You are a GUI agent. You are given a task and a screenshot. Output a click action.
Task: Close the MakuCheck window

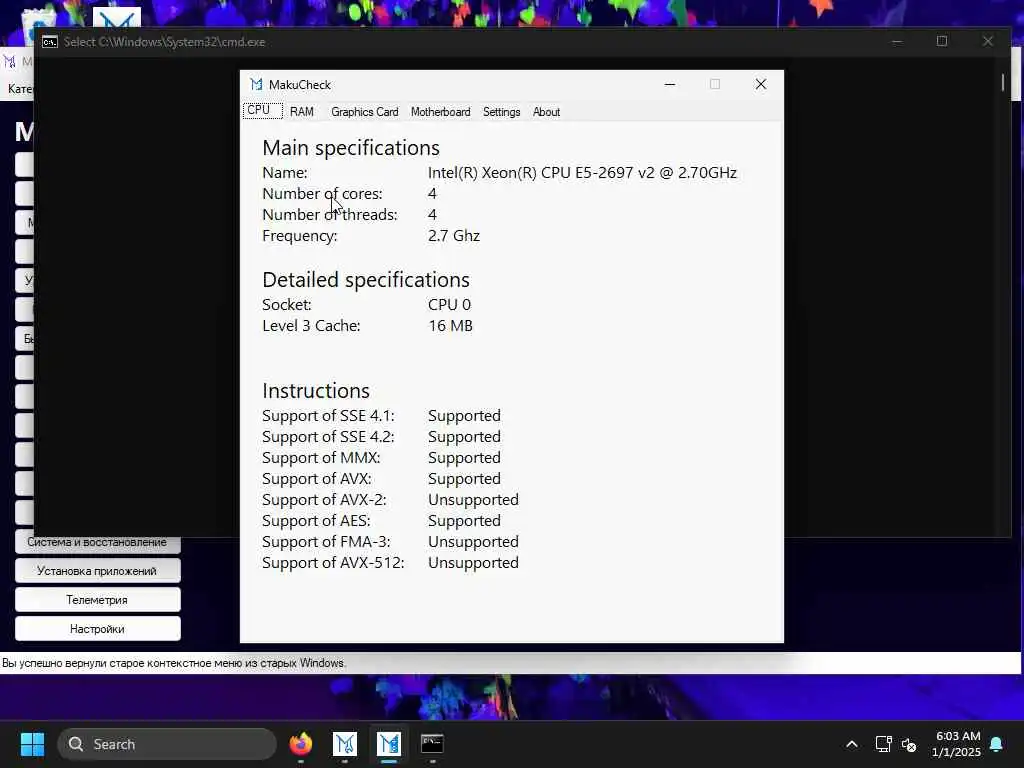pyautogui.click(x=760, y=84)
